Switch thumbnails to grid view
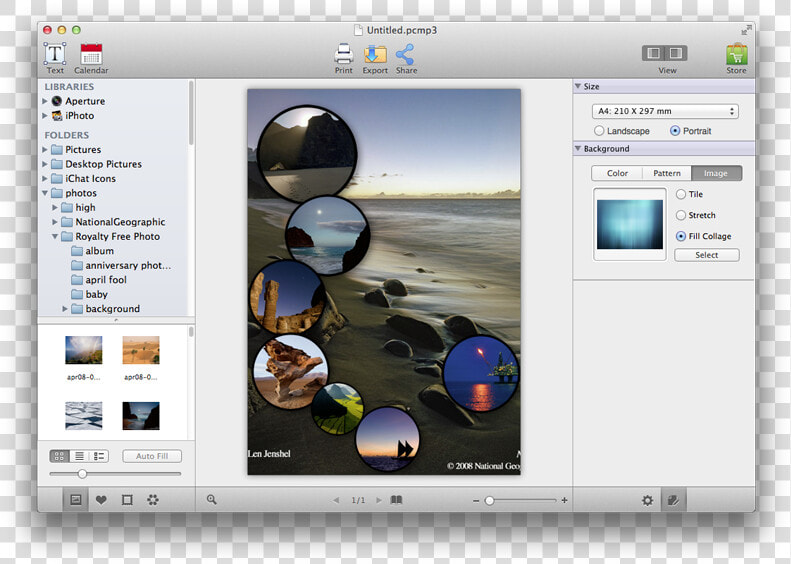Viewport: 791px width, 564px height. (x=59, y=456)
